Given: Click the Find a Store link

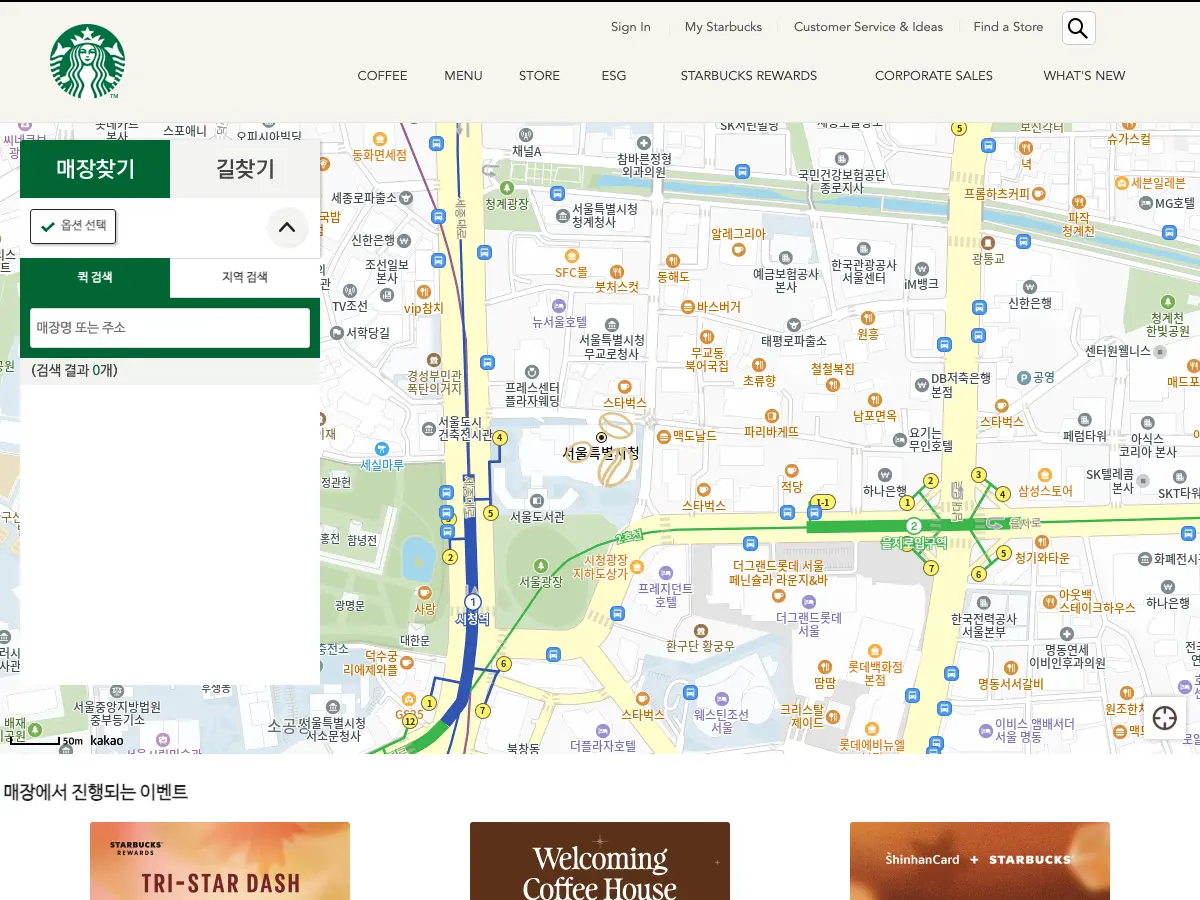Looking at the screenshot, I should tap(1008, 27).
